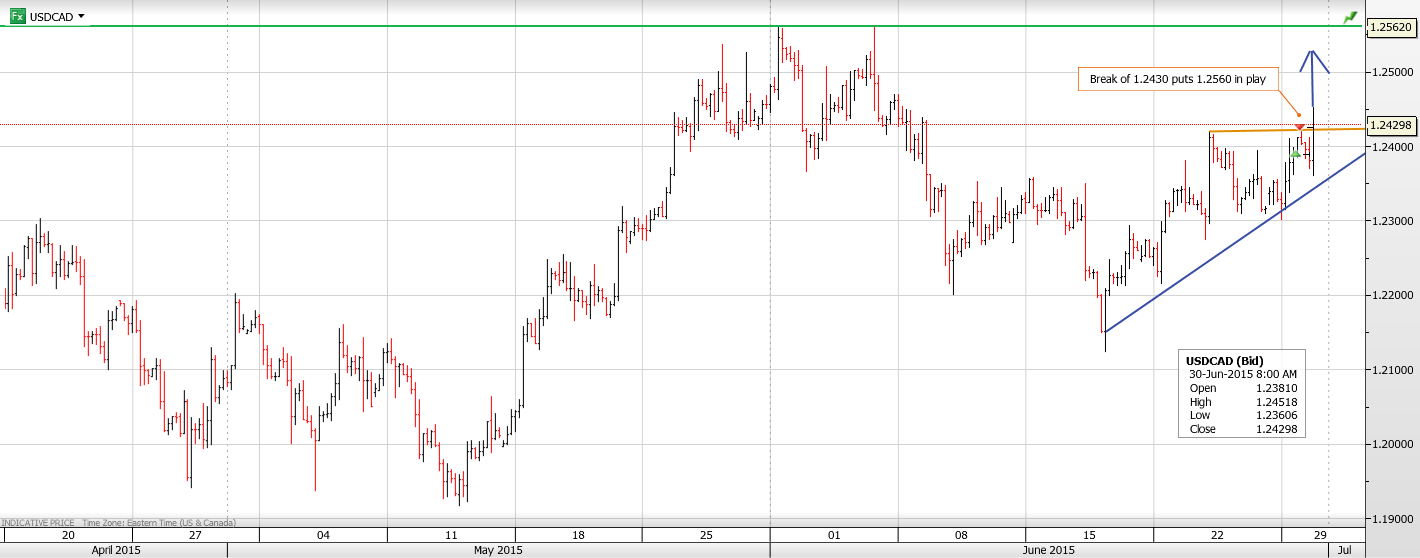Click the May 2015 month label
Screen dimensions: 1420x558
498,550
